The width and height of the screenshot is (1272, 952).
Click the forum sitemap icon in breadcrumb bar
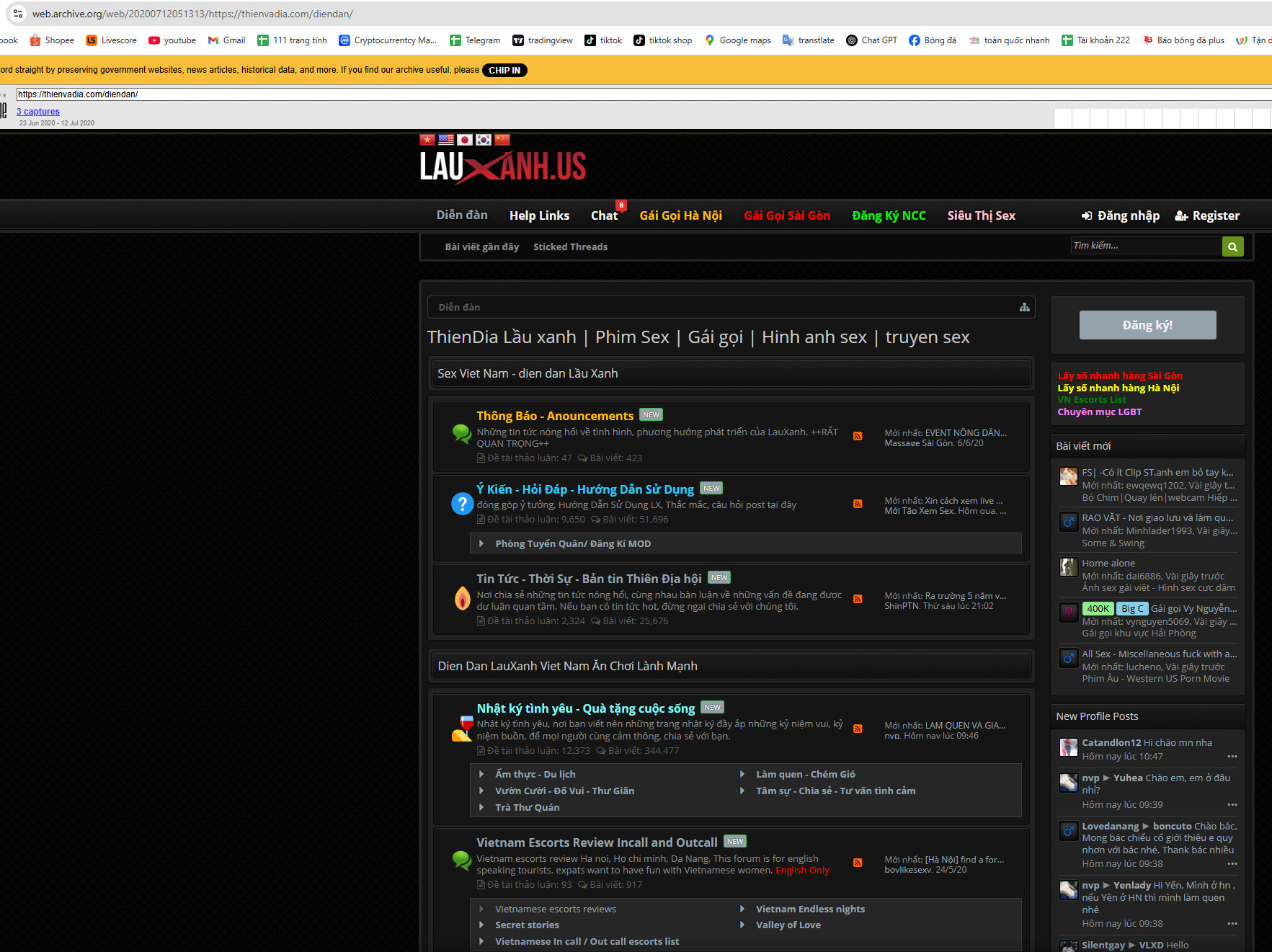pos(1024,307)
